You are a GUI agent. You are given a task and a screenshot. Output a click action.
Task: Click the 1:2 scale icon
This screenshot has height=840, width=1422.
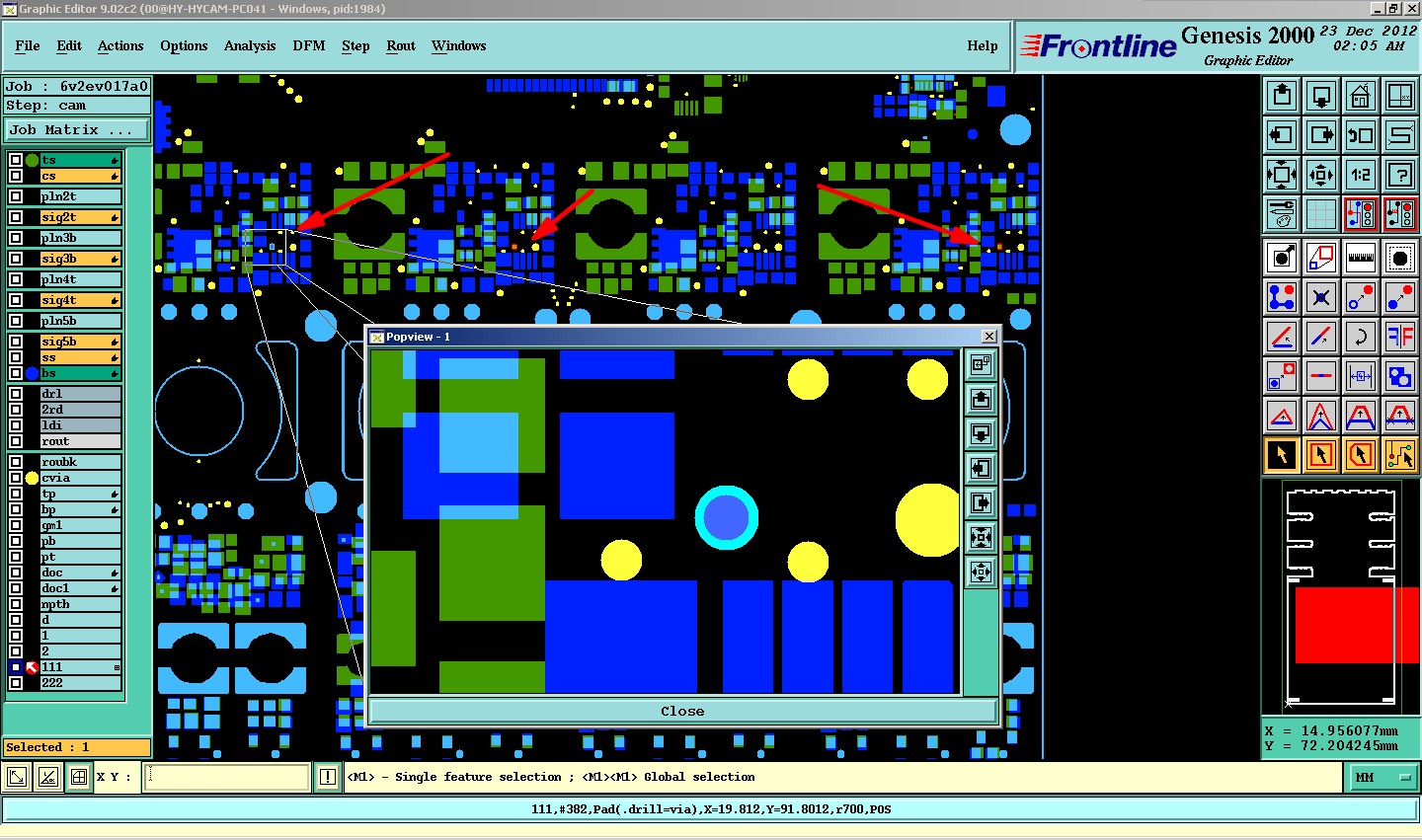(1361, 175)
